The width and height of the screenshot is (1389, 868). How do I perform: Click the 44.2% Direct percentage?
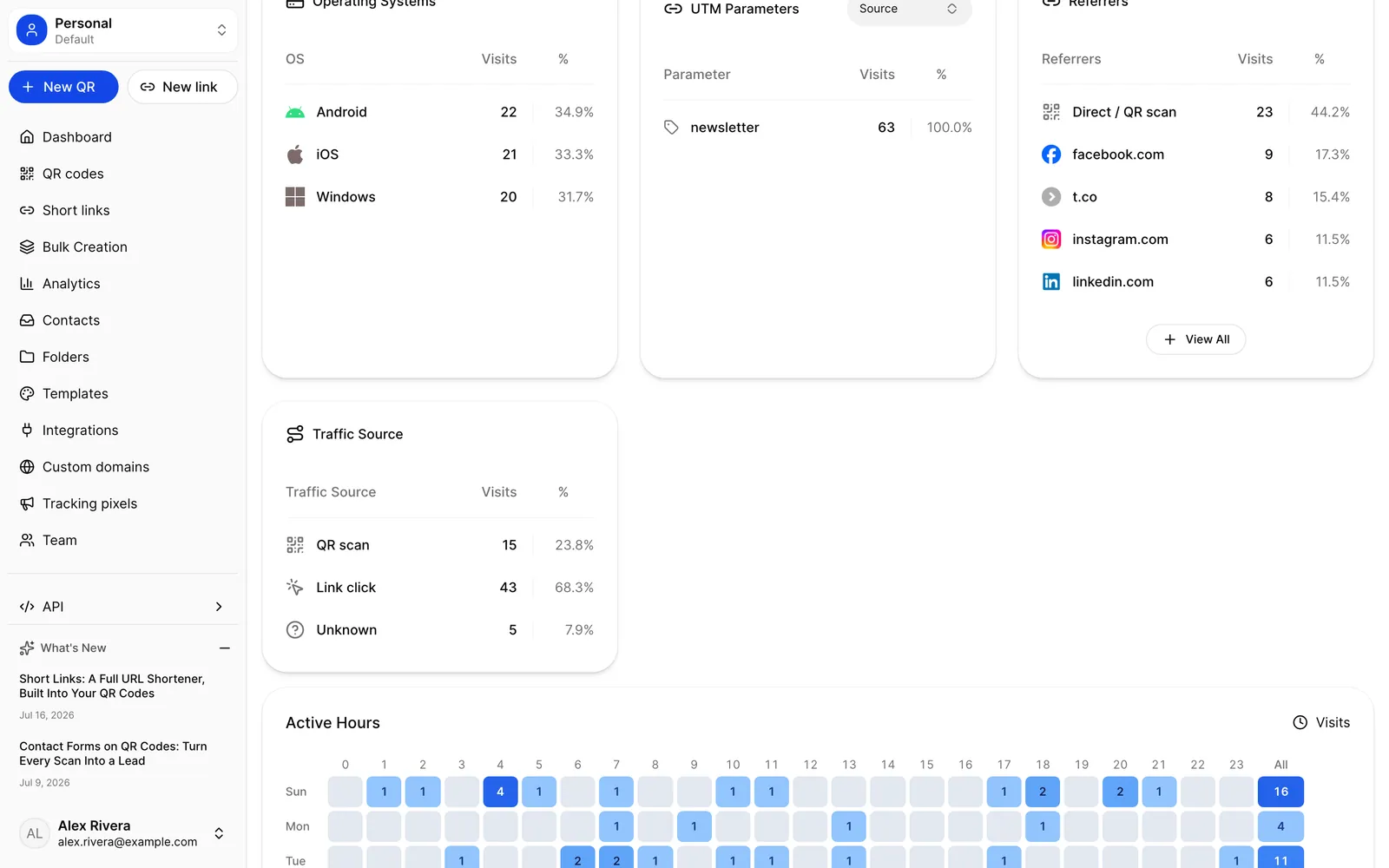coord(1330,112)
